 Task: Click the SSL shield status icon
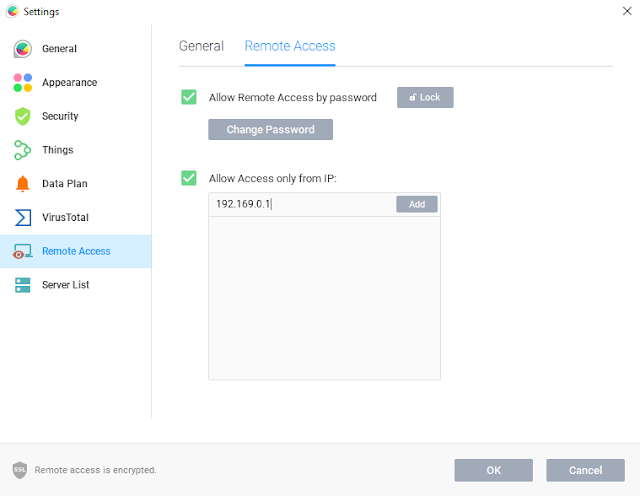click(x=20, y=470)
